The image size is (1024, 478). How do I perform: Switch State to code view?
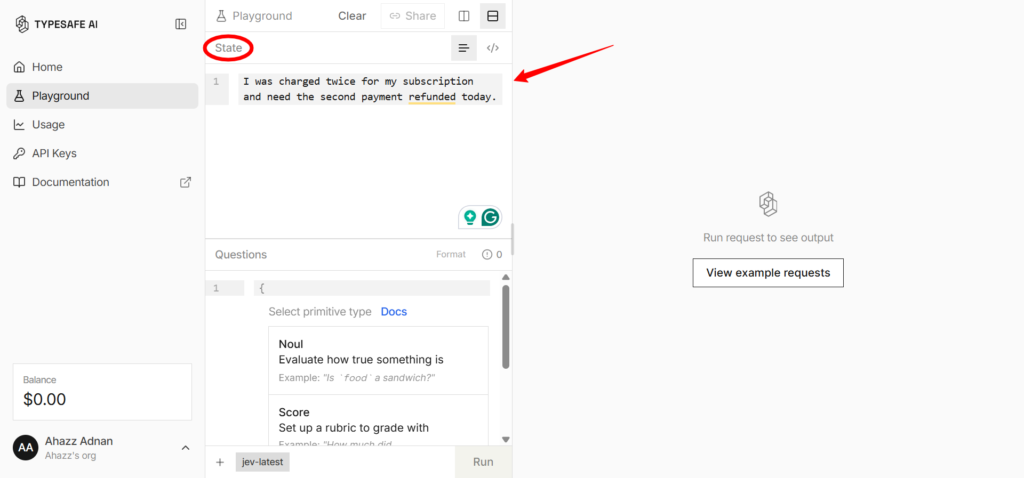(x=493, y=48)
